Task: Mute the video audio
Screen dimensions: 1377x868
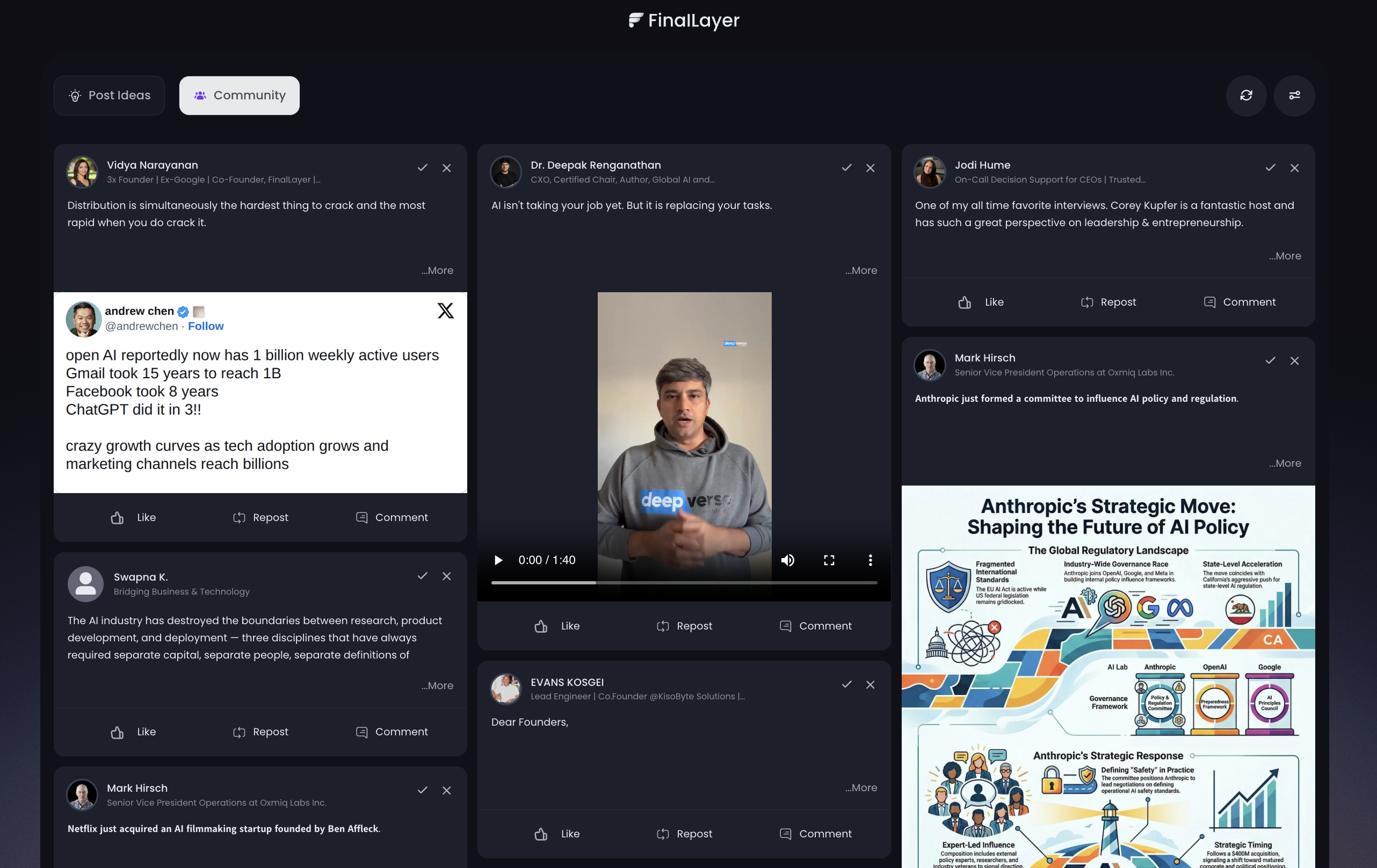Action: pos(787,560)
